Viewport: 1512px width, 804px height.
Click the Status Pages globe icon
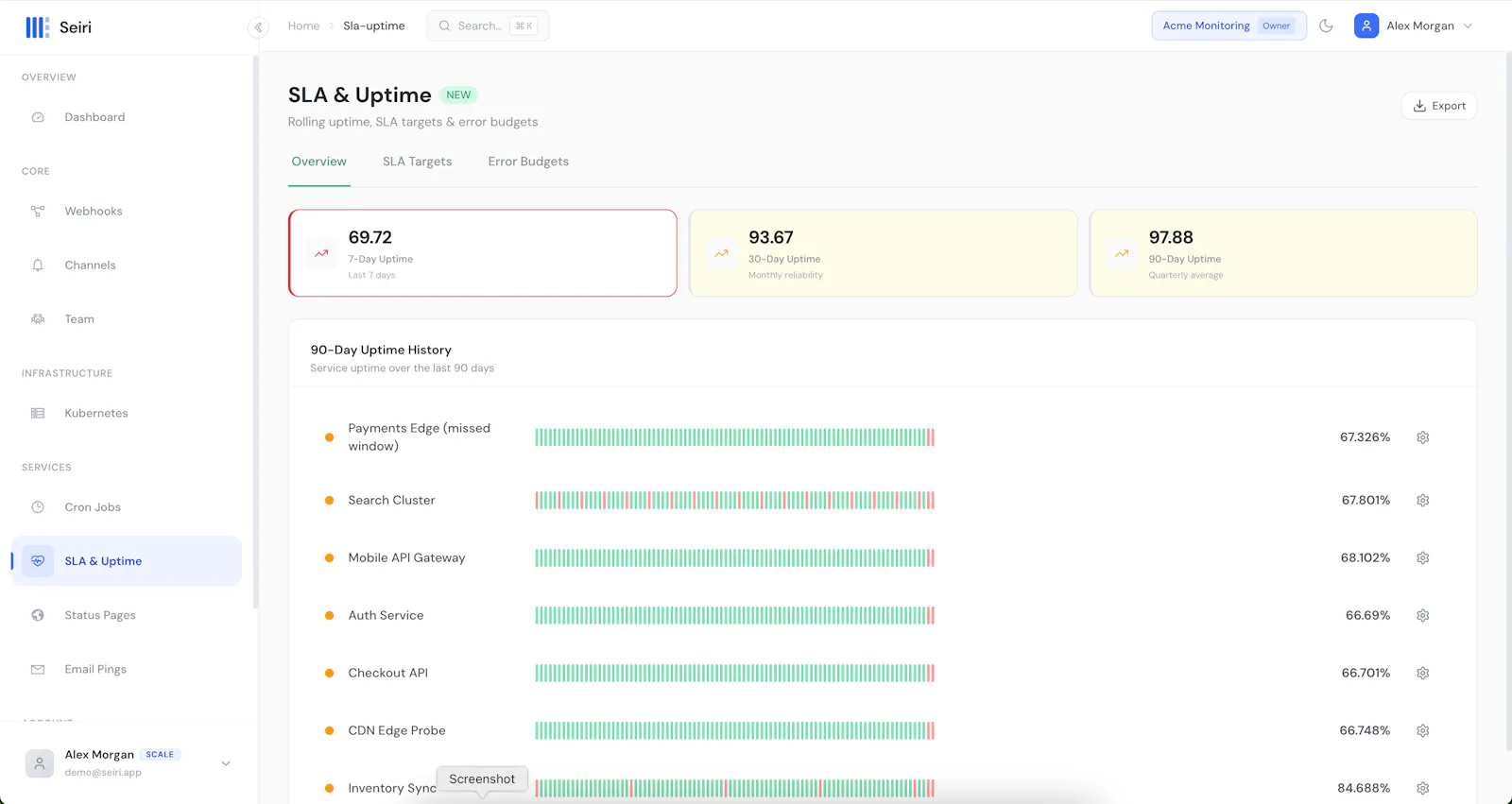(x=38, y=615)
